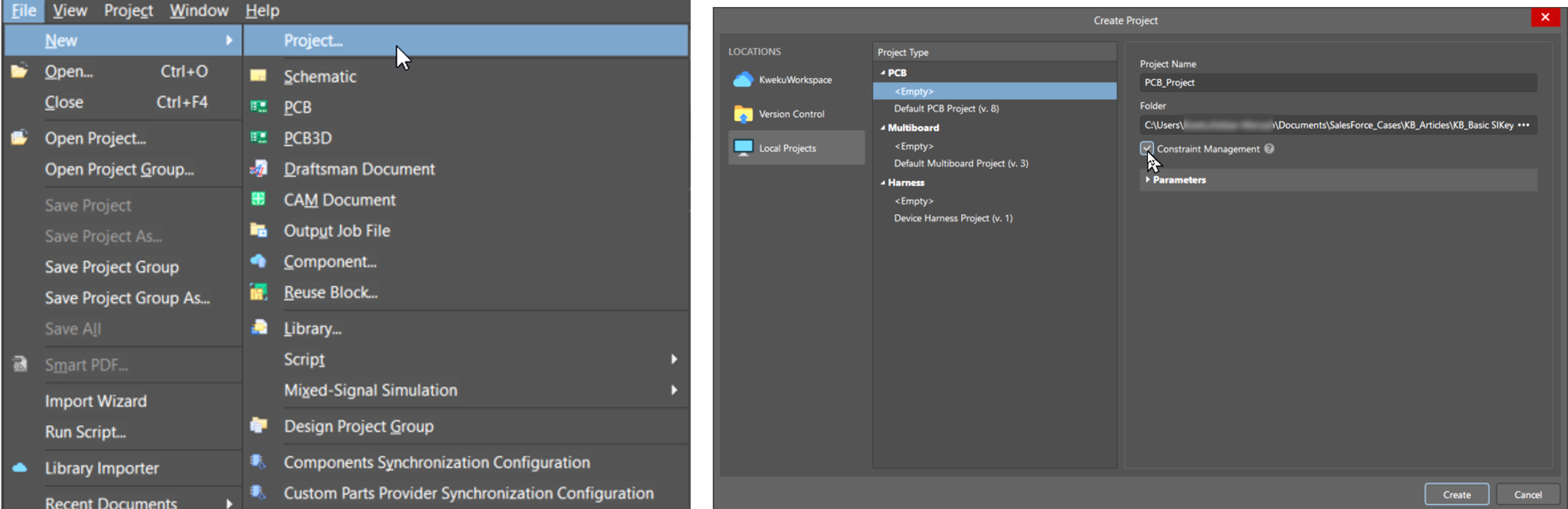Open the Project menu

click(x=128, y=11)
